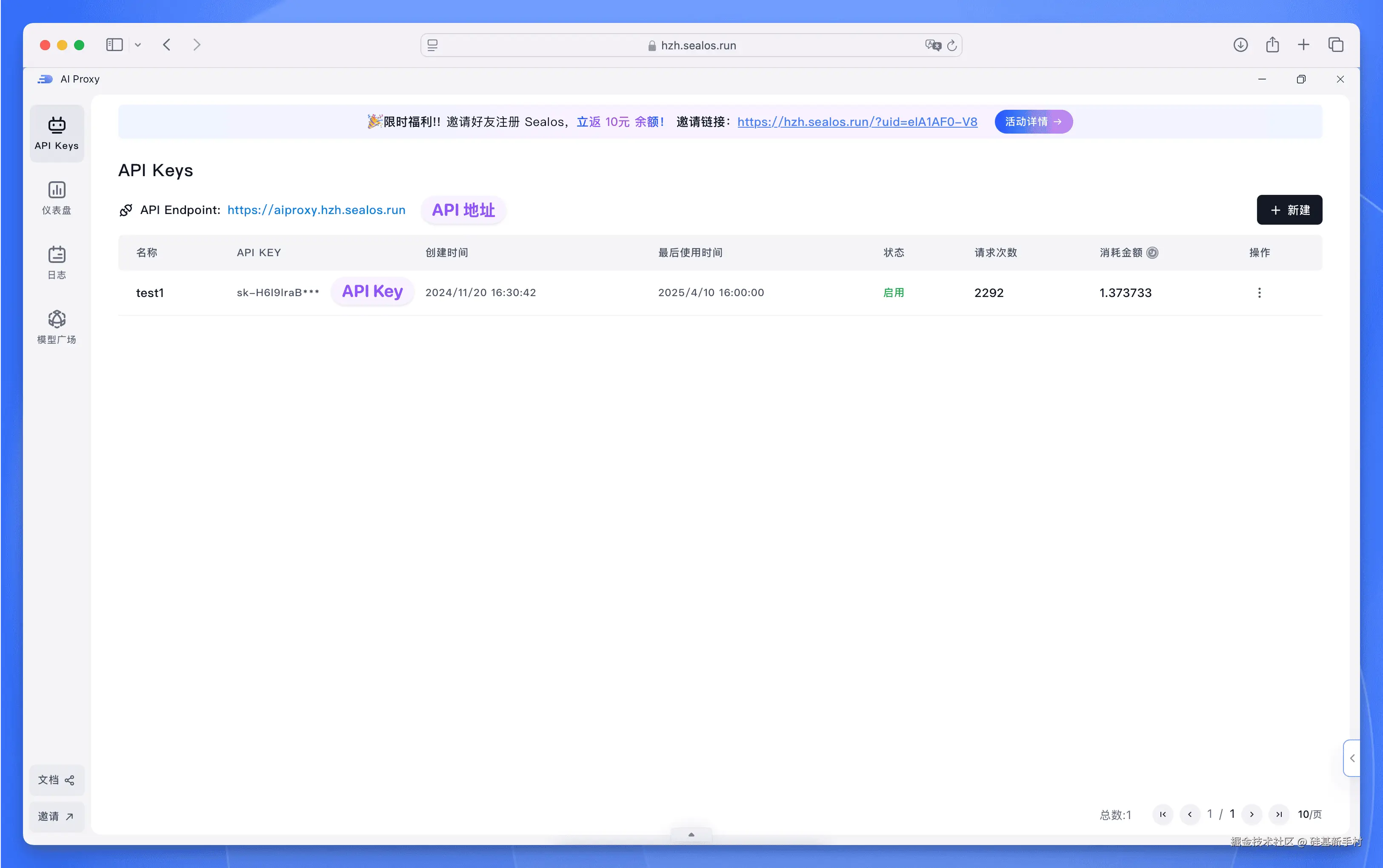Expand the bottom dock handle arrow

tap(691, 835)
